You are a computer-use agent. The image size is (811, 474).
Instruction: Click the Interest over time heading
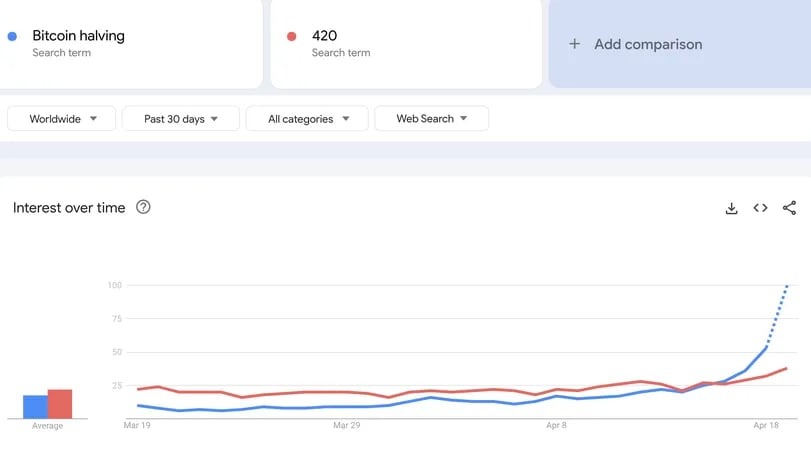click(69, 208)
